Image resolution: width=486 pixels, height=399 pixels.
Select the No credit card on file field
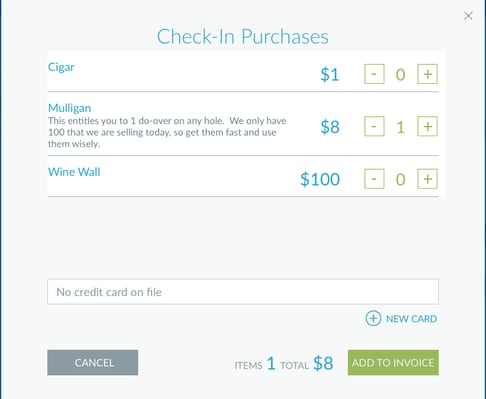tap(243, 292)
